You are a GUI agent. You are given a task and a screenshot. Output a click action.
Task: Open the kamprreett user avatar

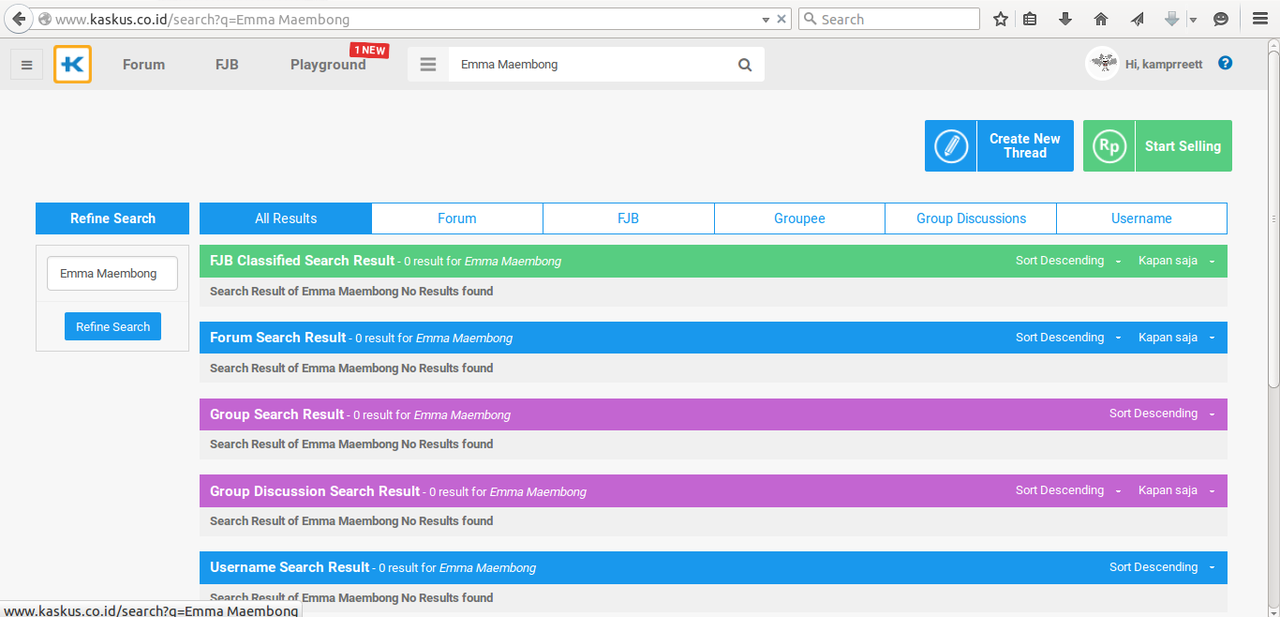(1102, 64)
